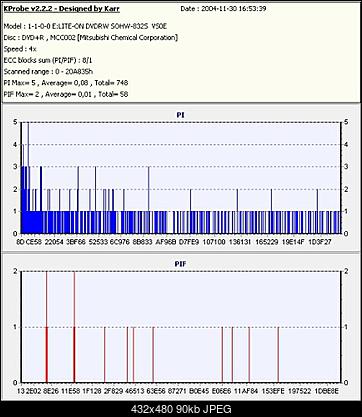Select the 107100 PI axis label
Viewport: 362px width, 417px height.
[x=214, y=242]
